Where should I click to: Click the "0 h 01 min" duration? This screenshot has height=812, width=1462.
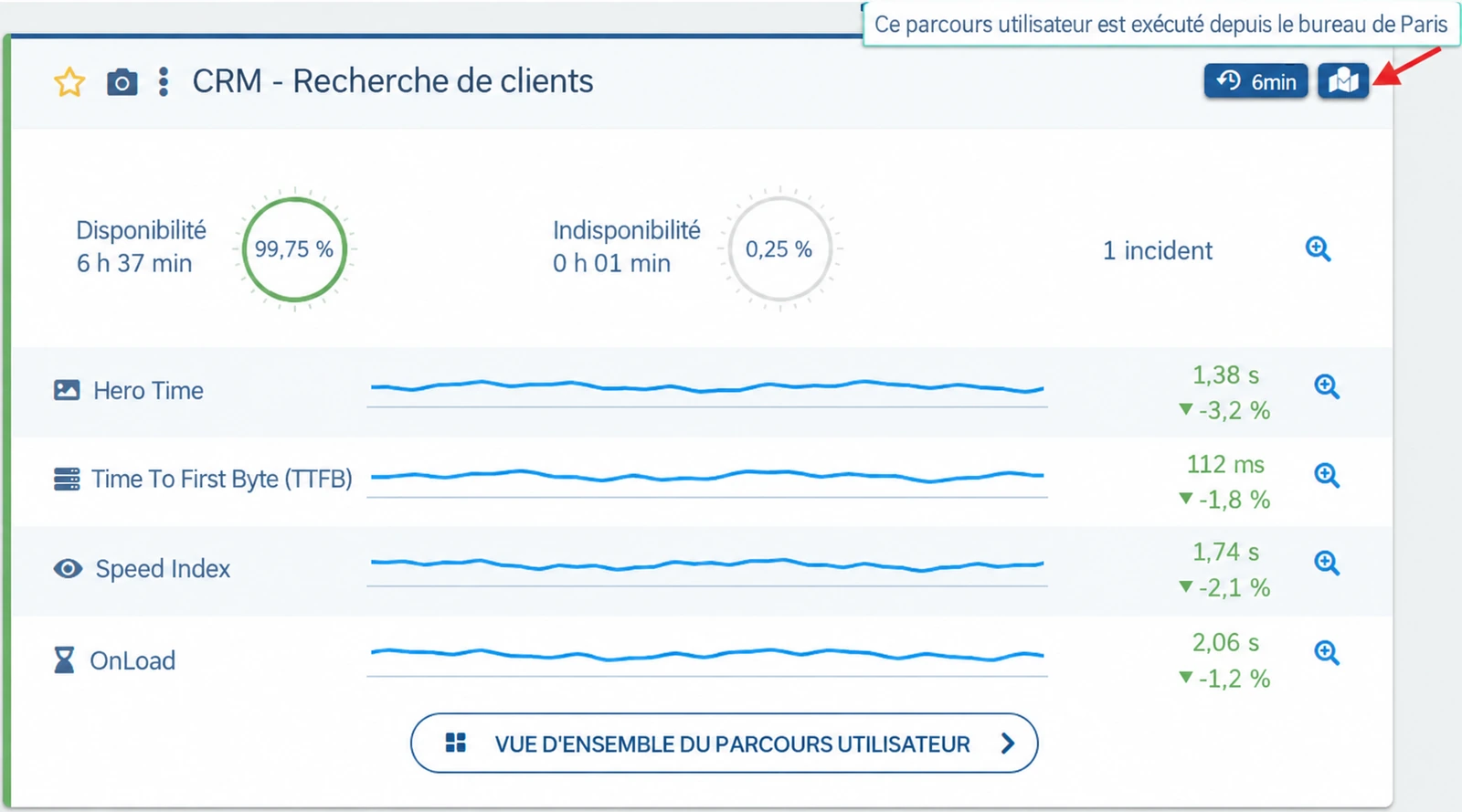tap(611, 263)
